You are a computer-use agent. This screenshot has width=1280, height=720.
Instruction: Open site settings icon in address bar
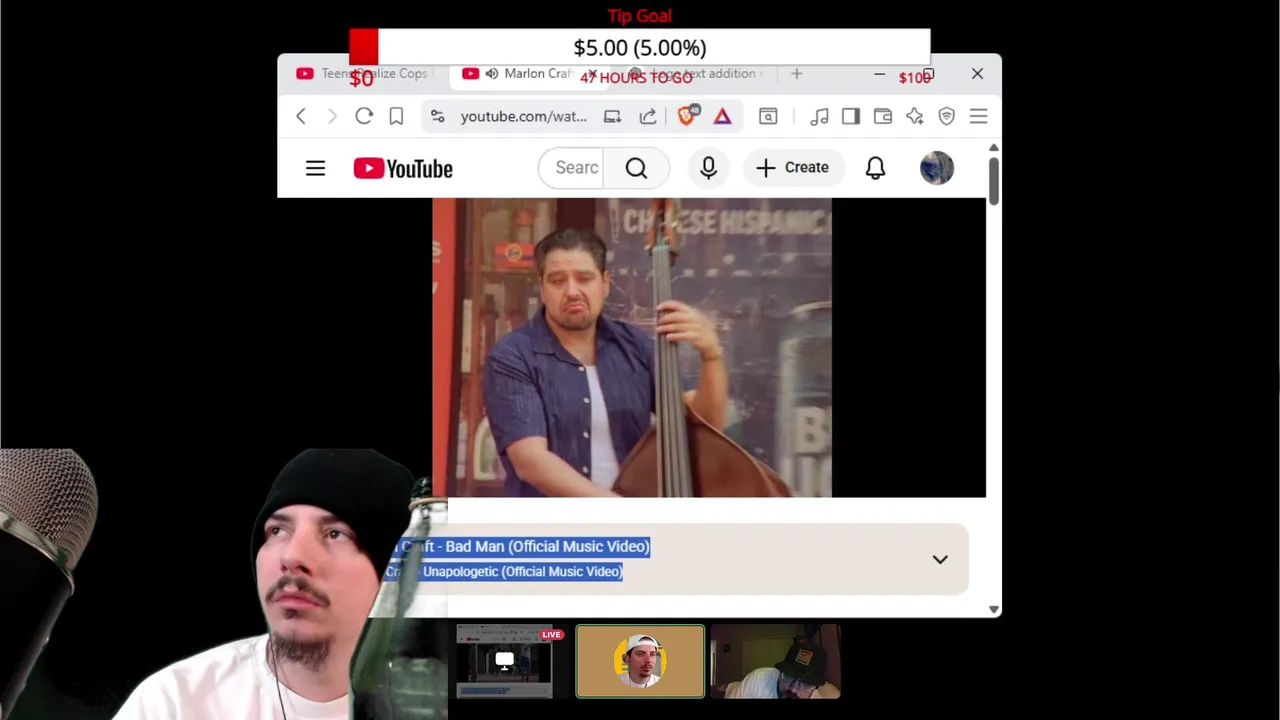pos(437,117)
